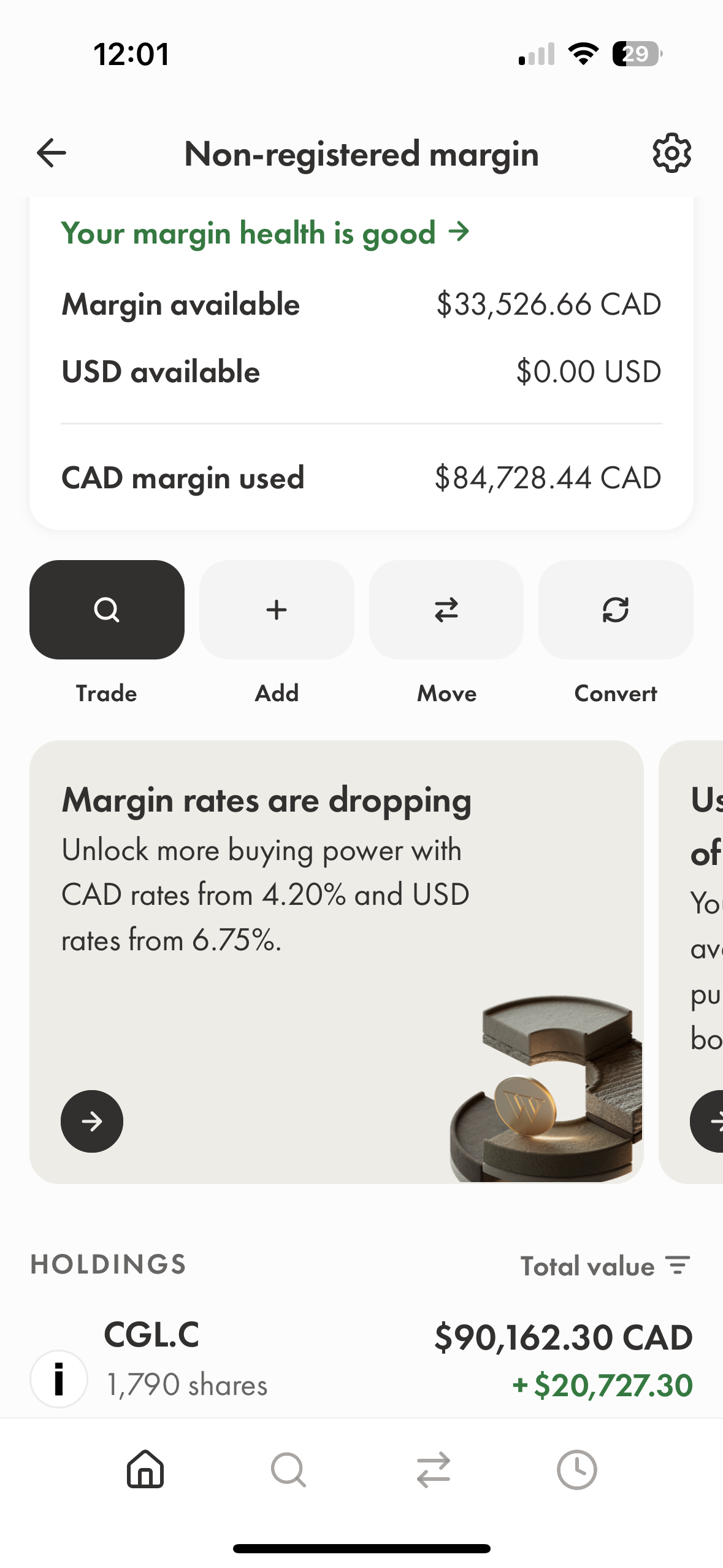The height and width of the screenshot is (1568, 723).
Task: Open account settings gear icon
Action: click(671, 153)
